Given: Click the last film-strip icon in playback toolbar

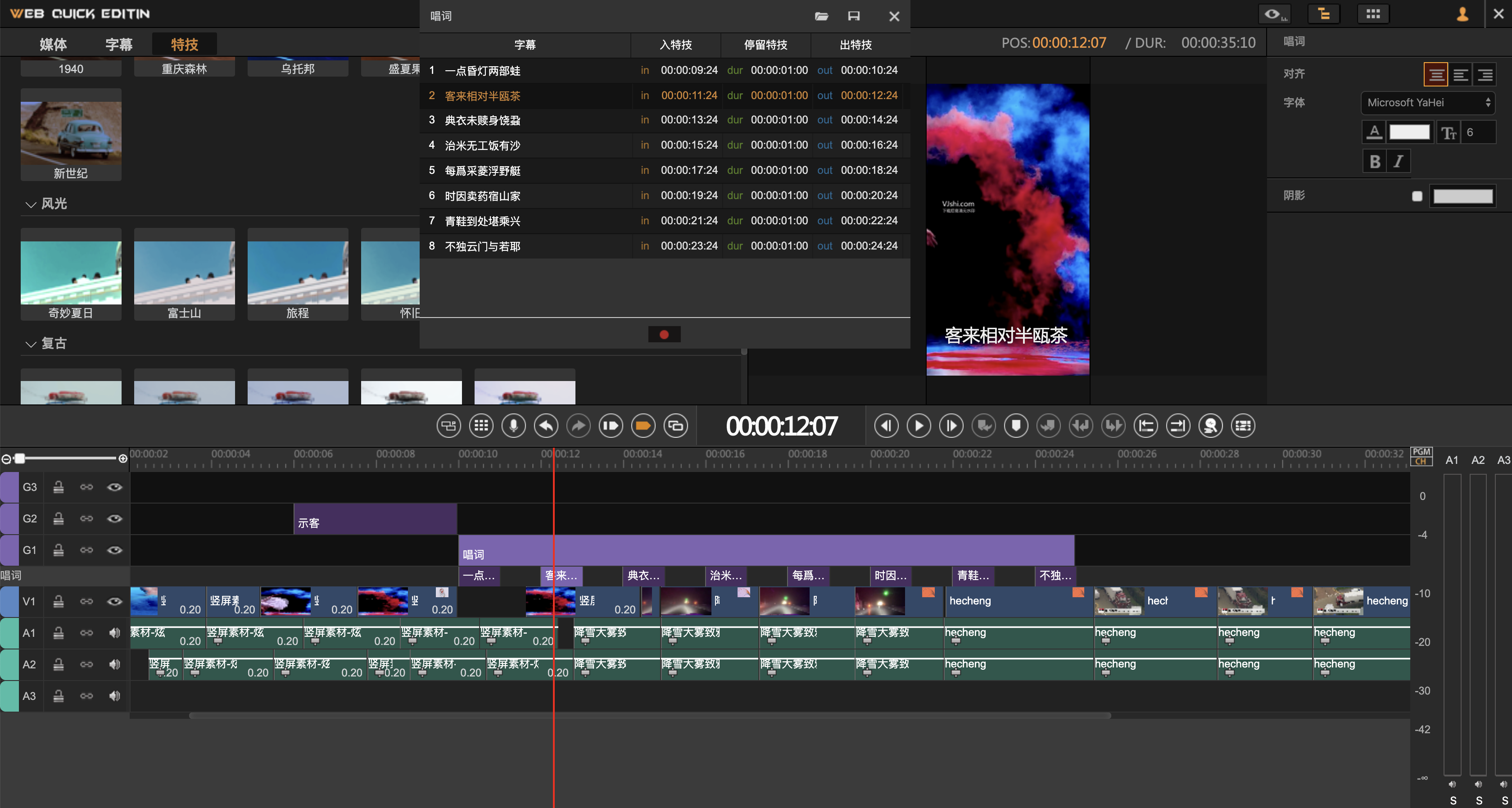Looking at the screenshot, I should click(1243, 426).
